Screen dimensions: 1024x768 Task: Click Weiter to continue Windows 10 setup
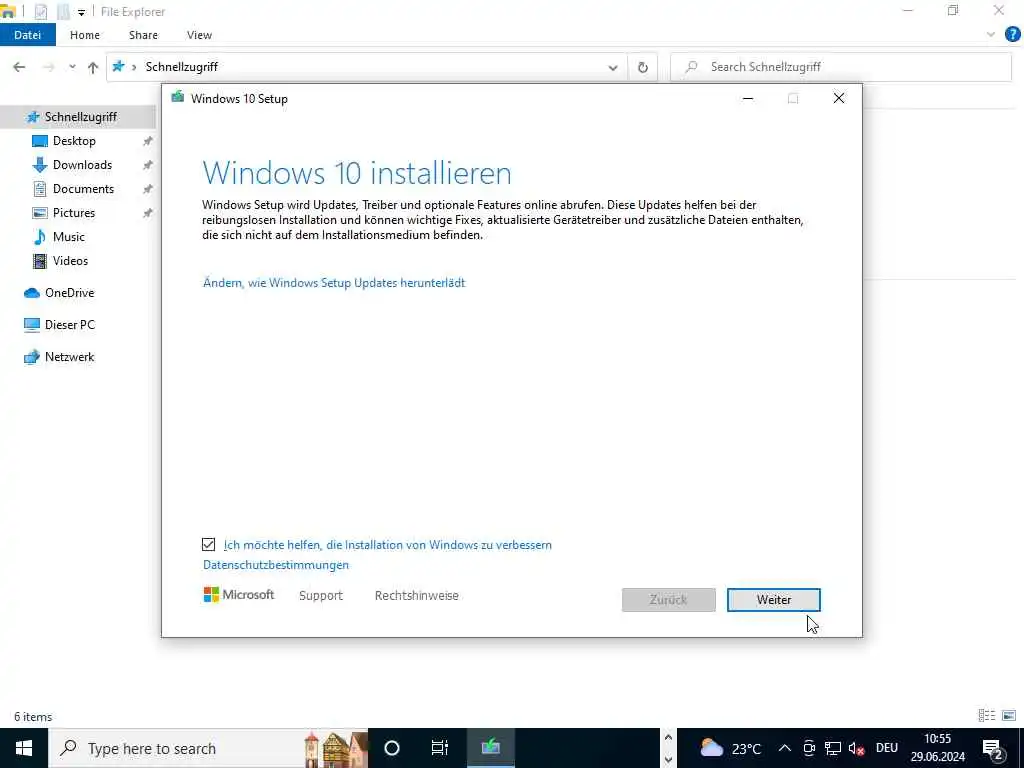click(773, 600)
